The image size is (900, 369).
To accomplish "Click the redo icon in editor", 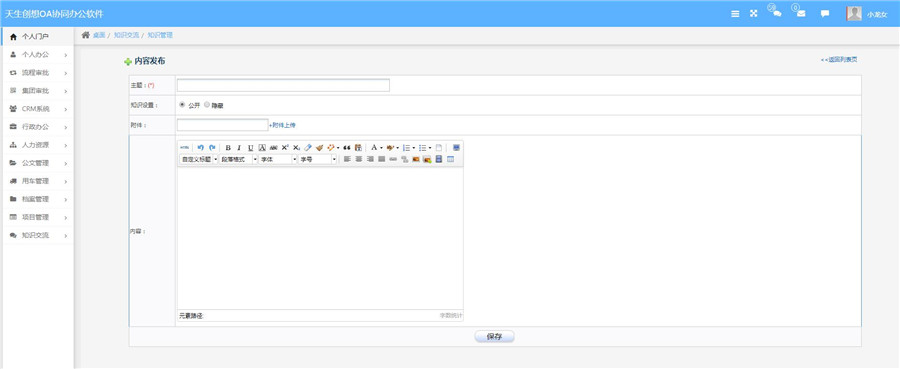I will click(212, 148).
